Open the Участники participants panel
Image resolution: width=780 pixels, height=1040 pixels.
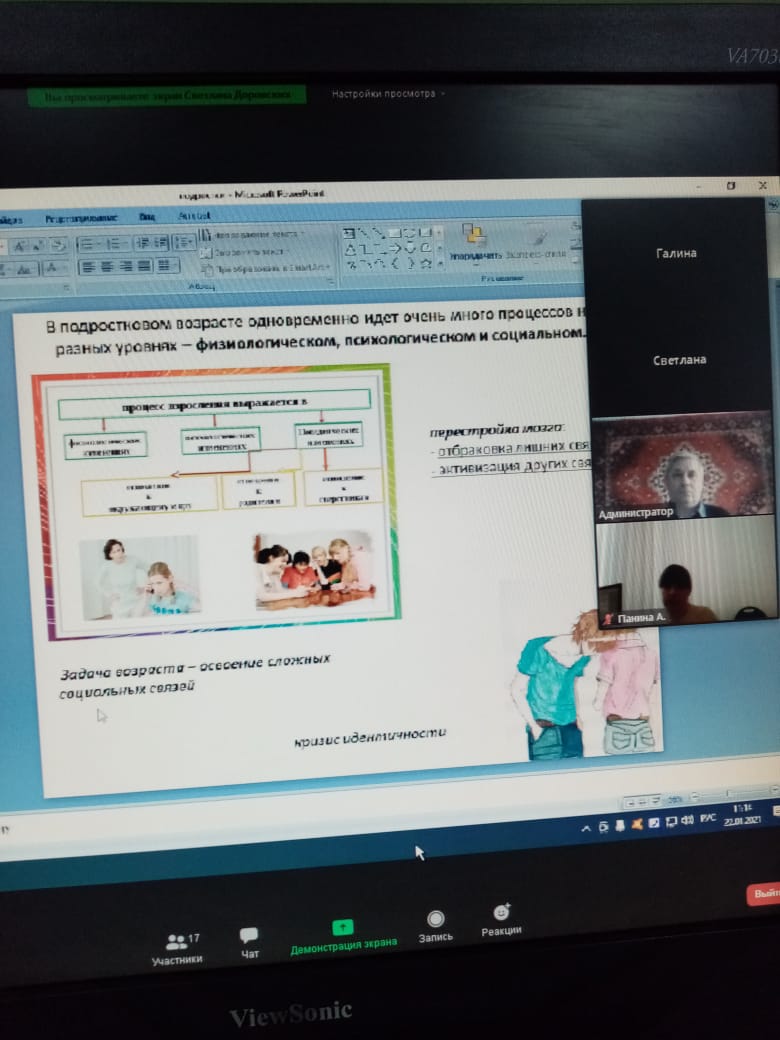tap(176, 947)
